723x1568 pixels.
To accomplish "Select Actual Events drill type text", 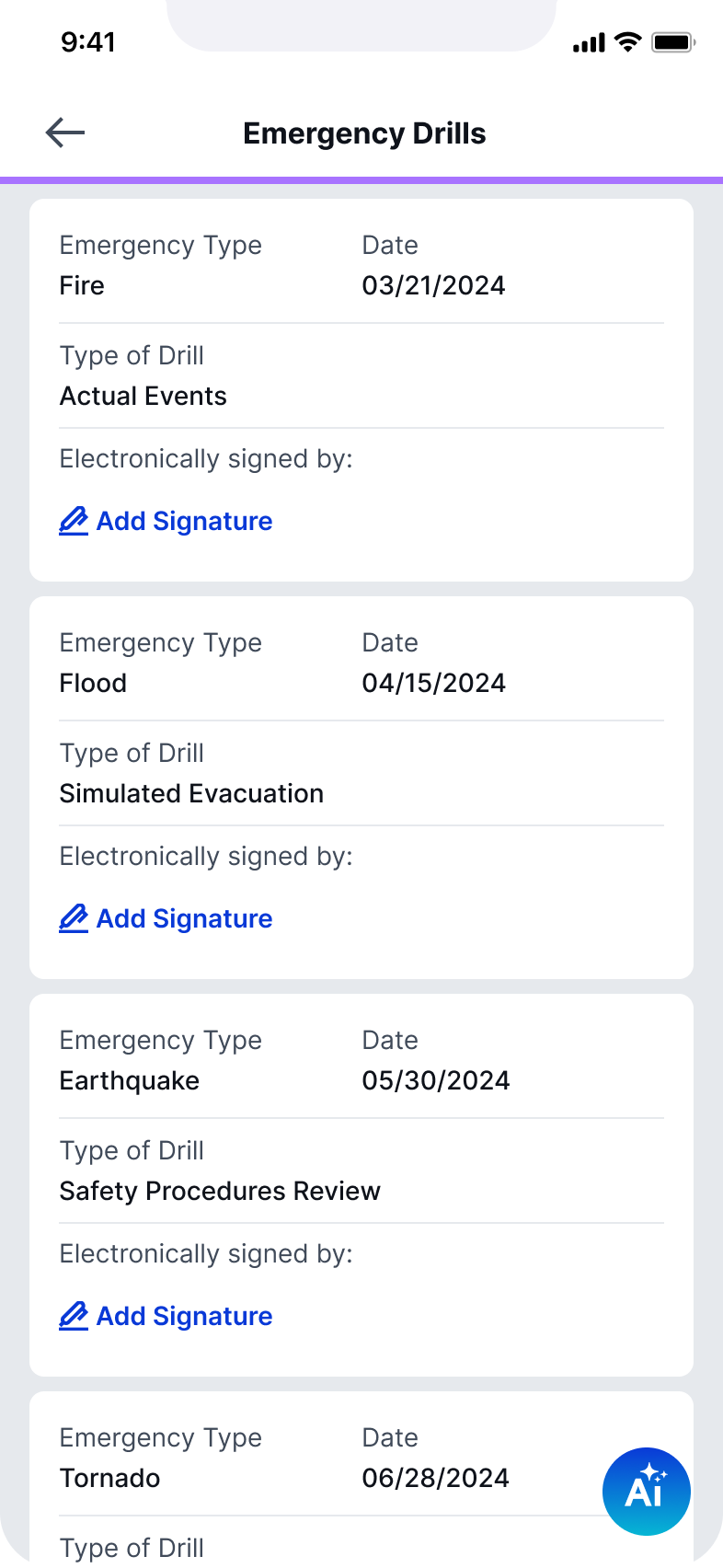I will coord(143,396).
